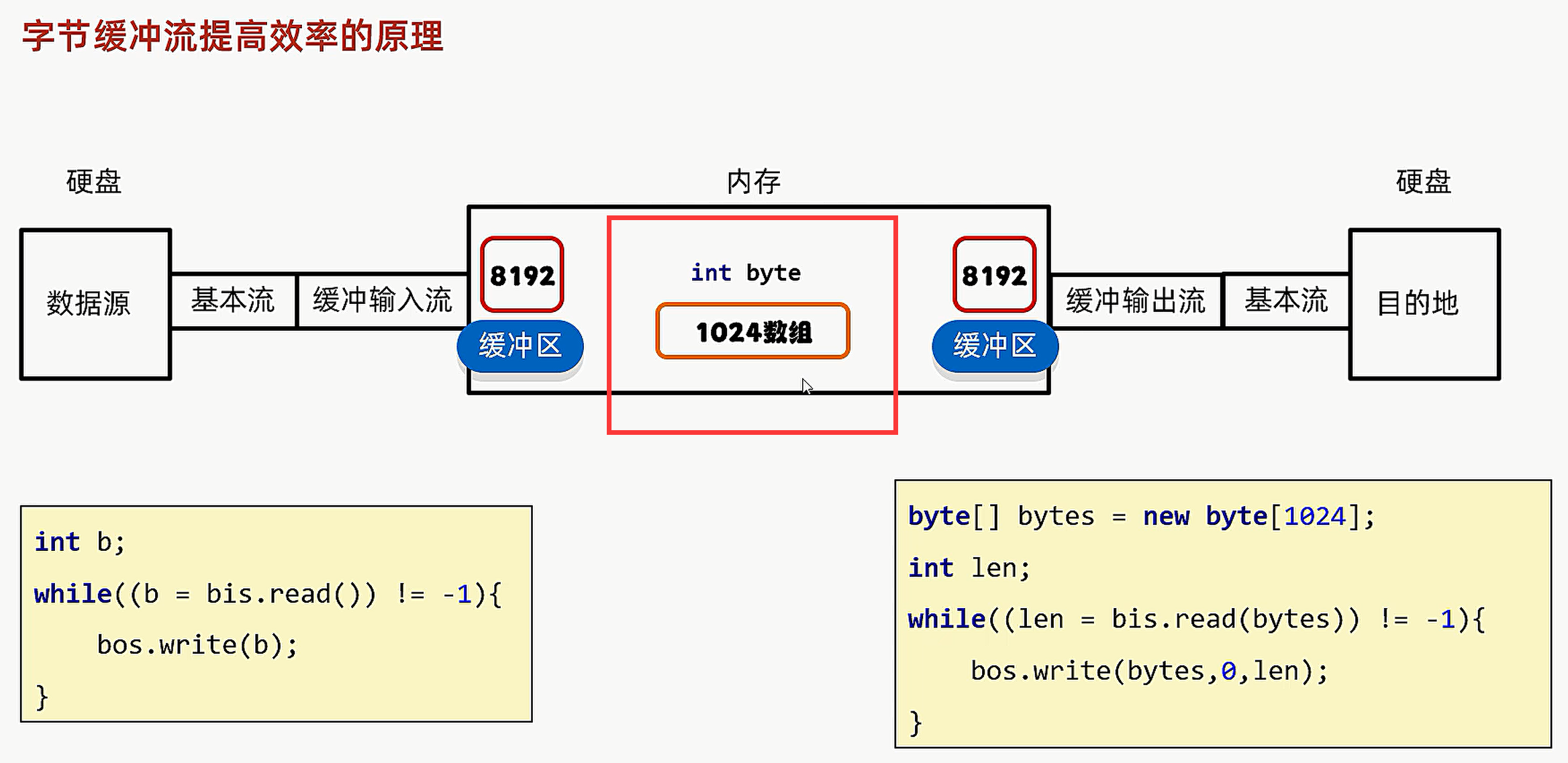
Task: Click the line 'while((len = bis.read(bytes)) != -1){'
Action: [x=1197, y=619]
